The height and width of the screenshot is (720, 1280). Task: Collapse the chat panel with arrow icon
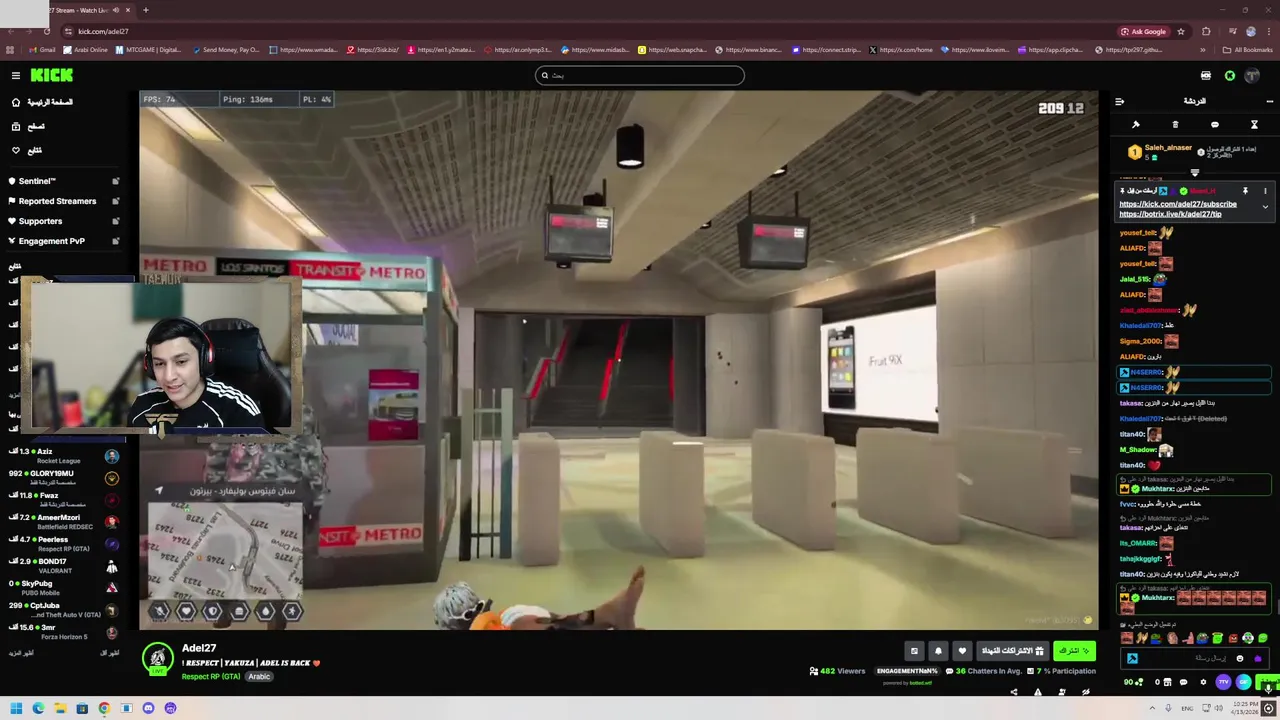1119,101
